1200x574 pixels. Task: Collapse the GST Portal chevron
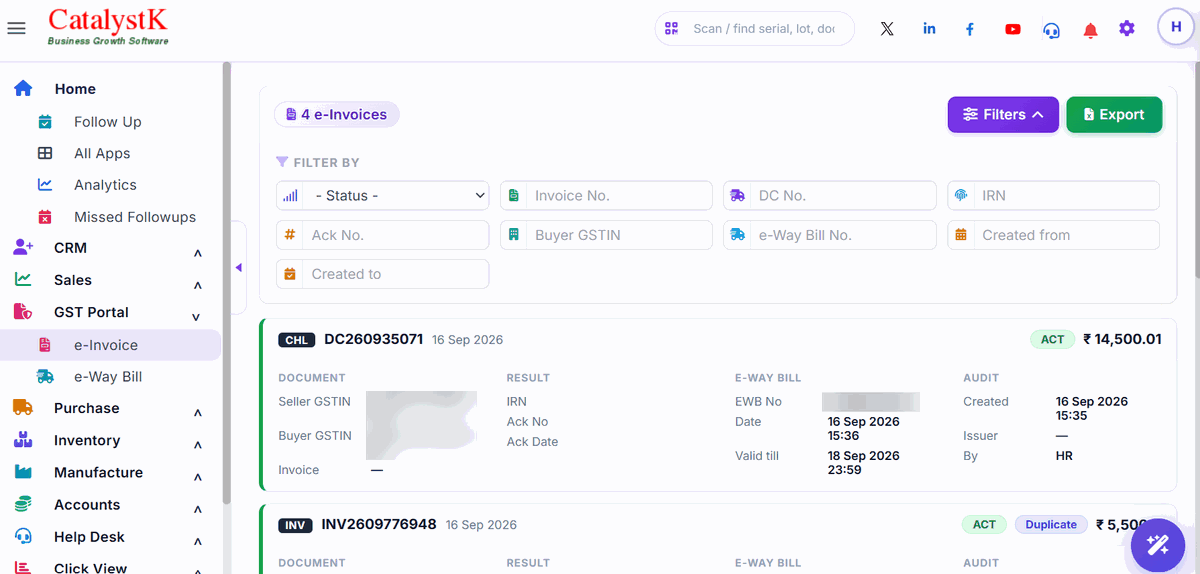(196, 317)
